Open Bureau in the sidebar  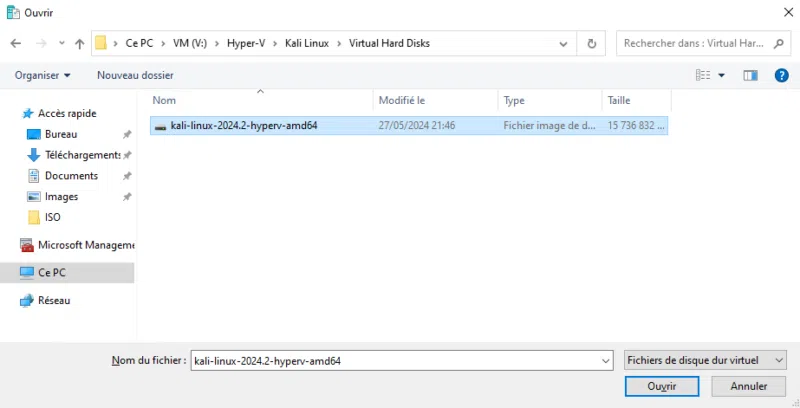click(61, 134)
